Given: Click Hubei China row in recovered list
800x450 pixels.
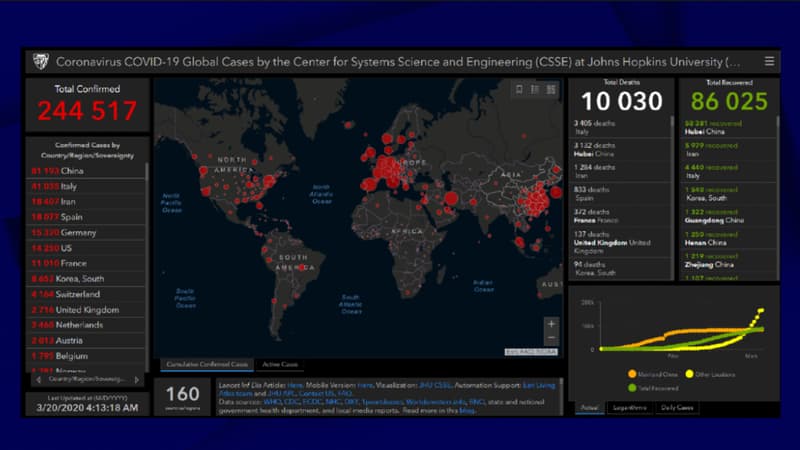Looking at the screenshot, I should tap(728, 128).
